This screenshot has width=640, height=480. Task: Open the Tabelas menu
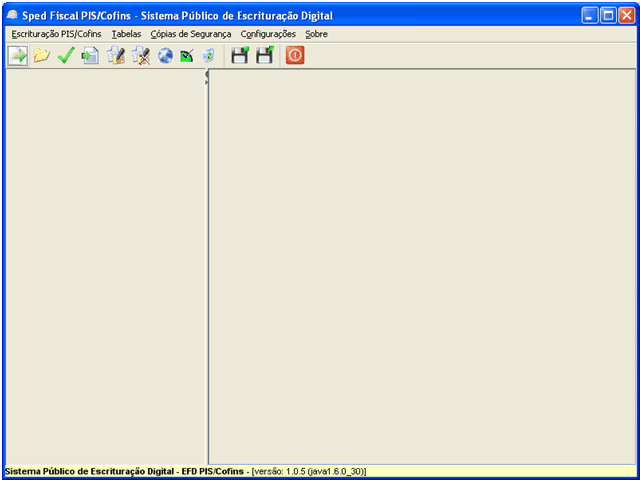[x=126, y=34]
